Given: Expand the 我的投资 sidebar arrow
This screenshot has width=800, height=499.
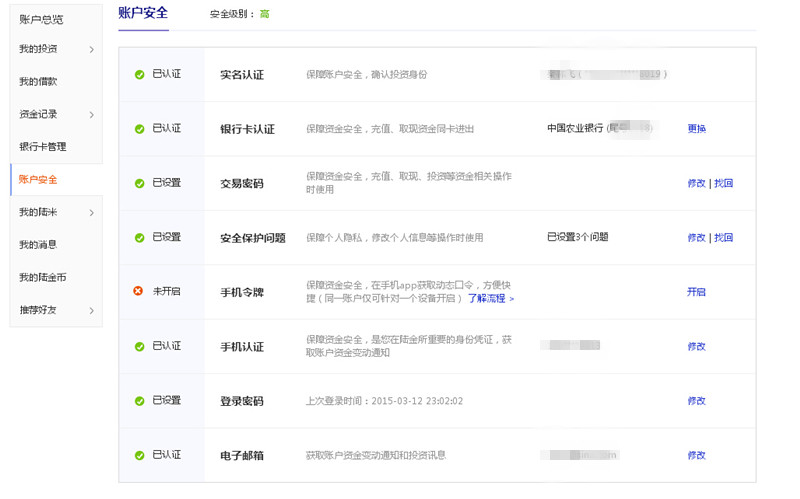Looking at the screenshot, I should tap(92, 49).
